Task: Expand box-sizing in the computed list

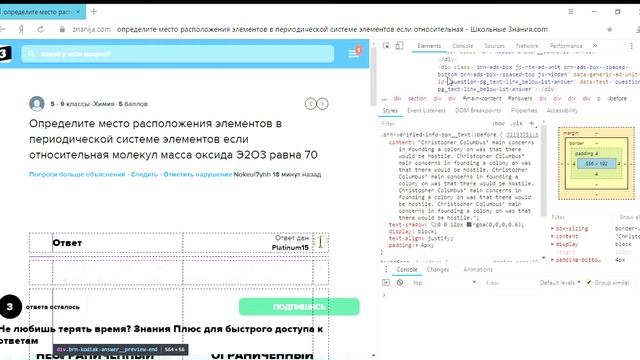Action: 553,229
